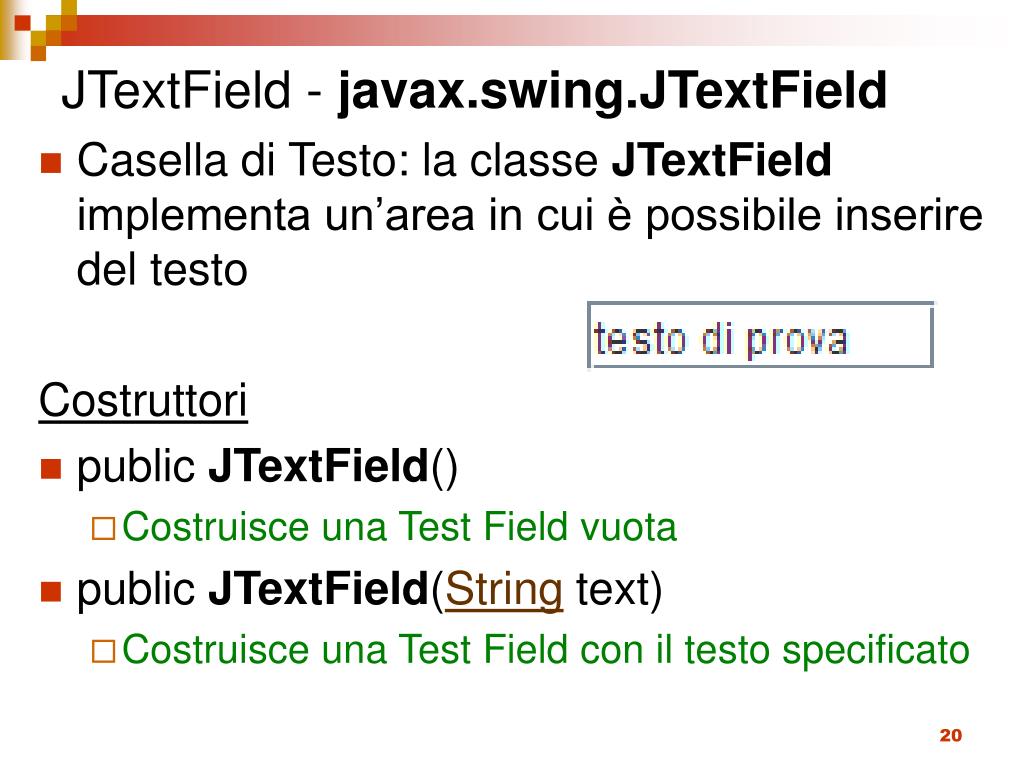
Task: Click the phrase 'del testo'
Action: (162, 270)
